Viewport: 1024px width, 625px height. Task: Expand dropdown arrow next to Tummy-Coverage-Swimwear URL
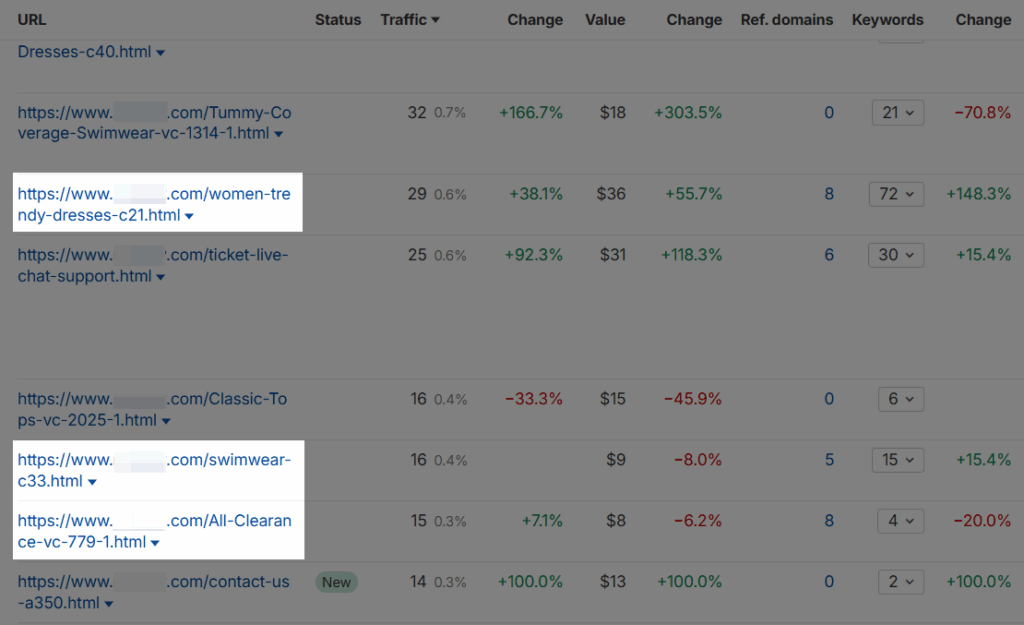[279, 134]
